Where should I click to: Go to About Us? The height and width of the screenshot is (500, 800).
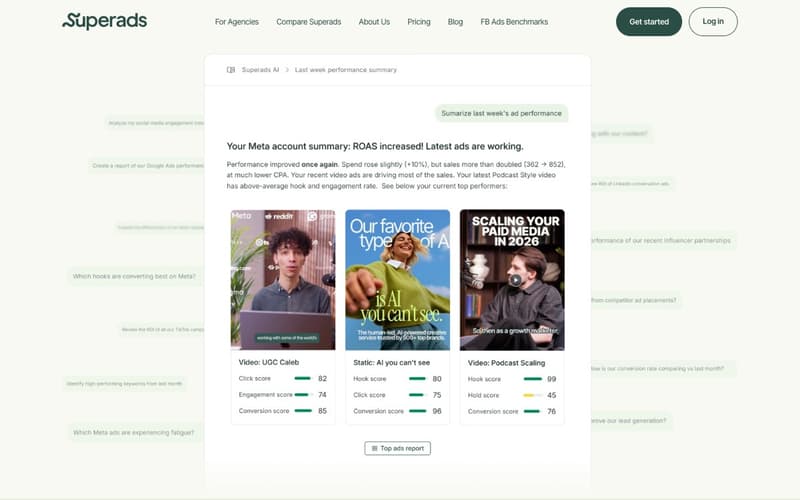(374, 22)
